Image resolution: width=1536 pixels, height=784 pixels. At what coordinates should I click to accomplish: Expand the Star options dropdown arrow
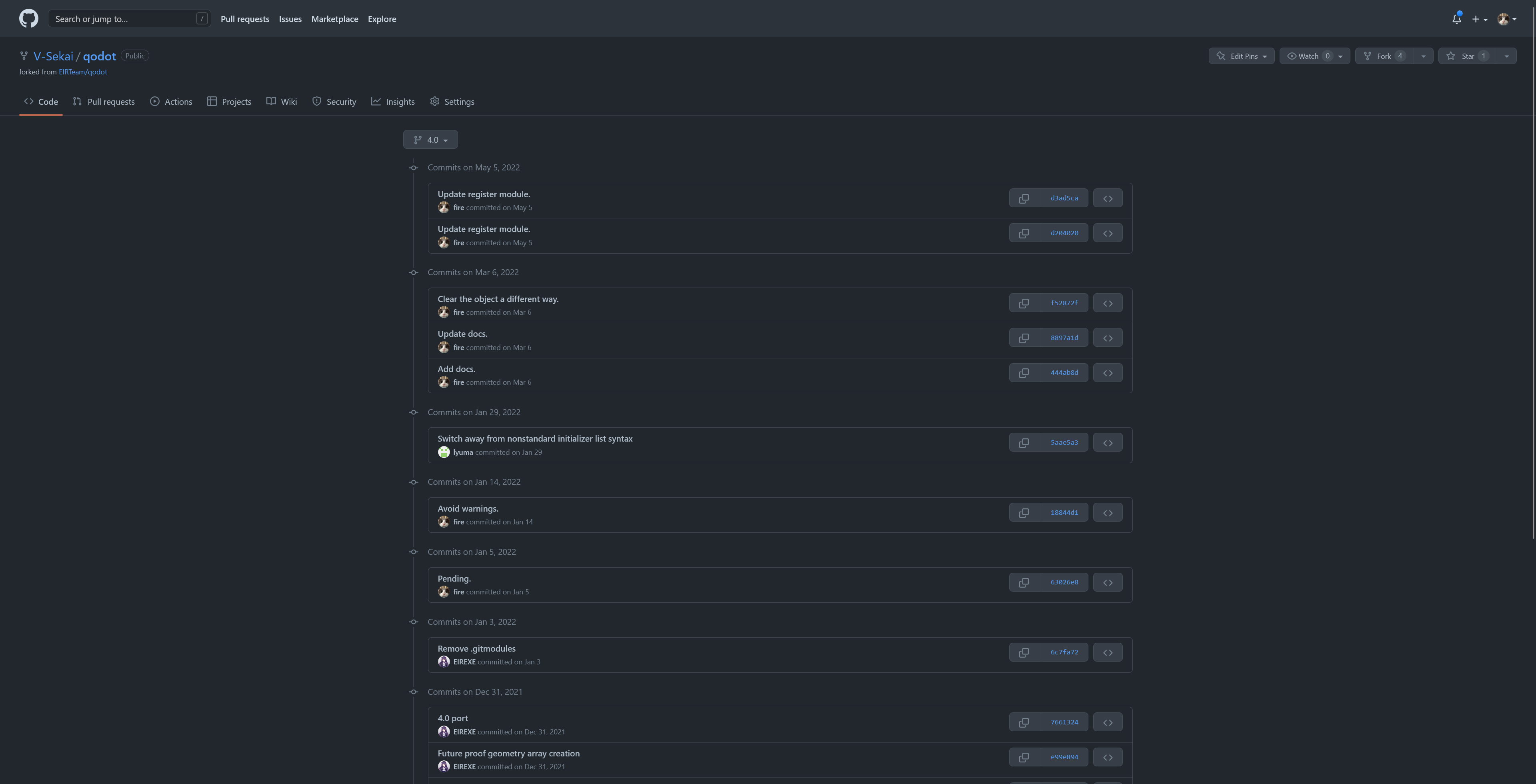pyautogui.click(x=1507, y=56)
